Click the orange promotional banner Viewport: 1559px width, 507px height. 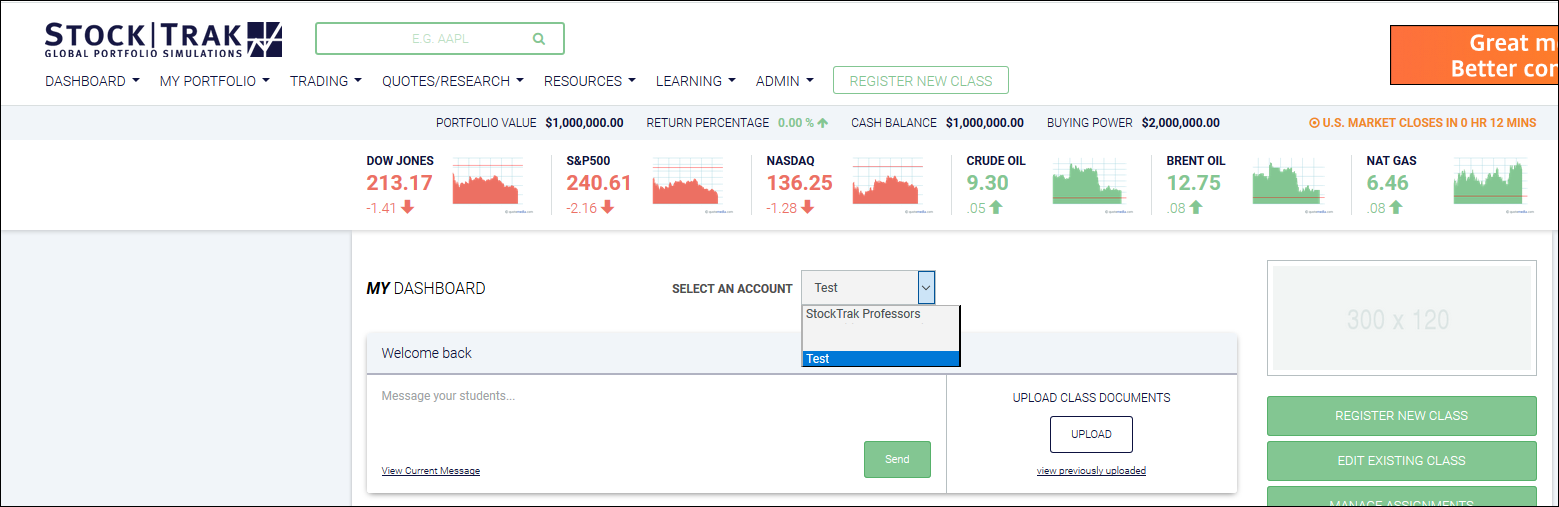click(1474, 56)
